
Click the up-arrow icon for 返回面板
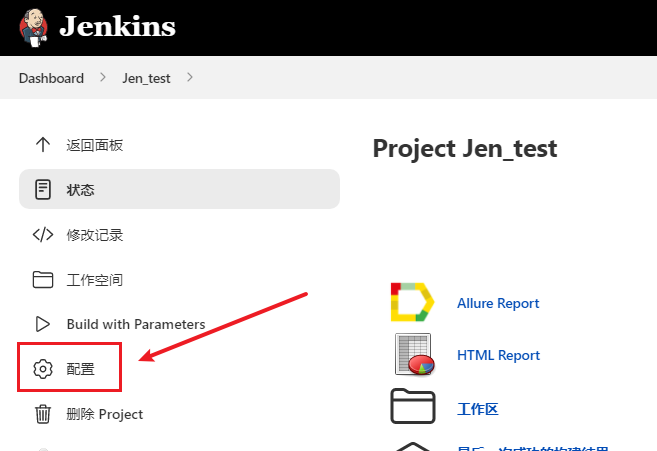(43, 145)
